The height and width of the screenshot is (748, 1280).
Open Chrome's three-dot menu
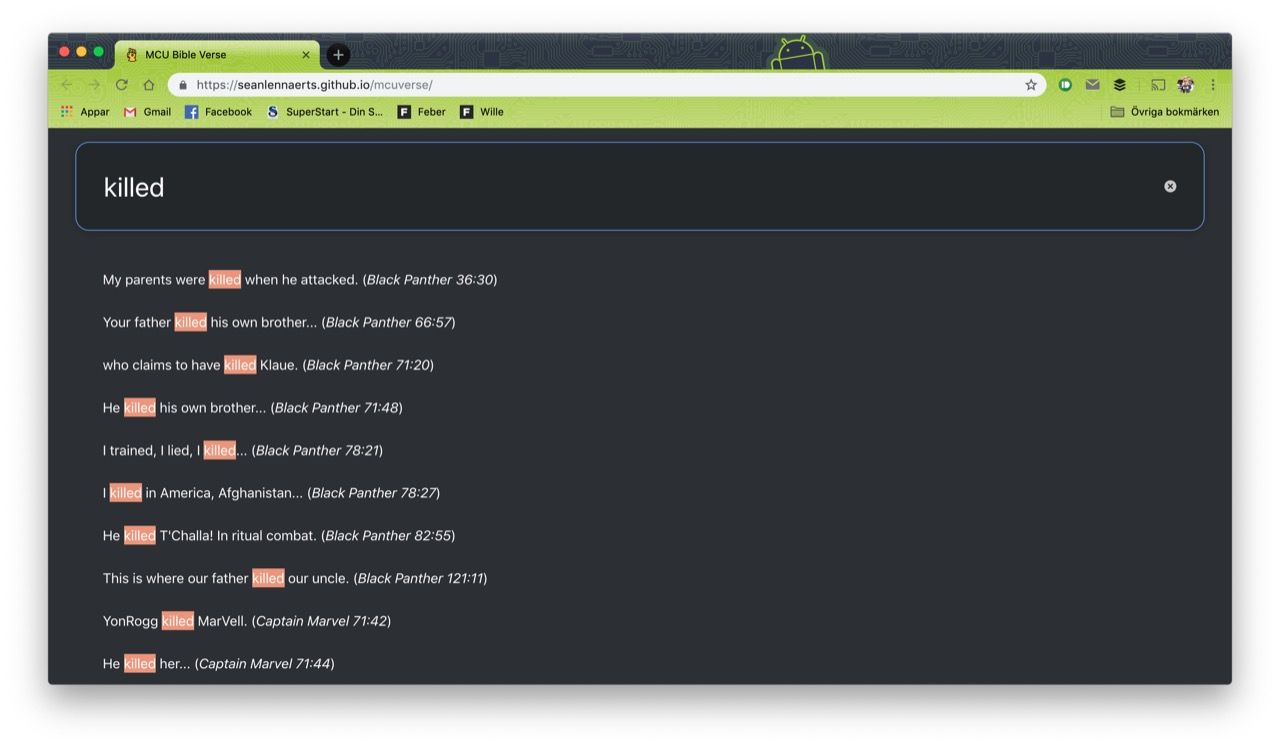1213,85
